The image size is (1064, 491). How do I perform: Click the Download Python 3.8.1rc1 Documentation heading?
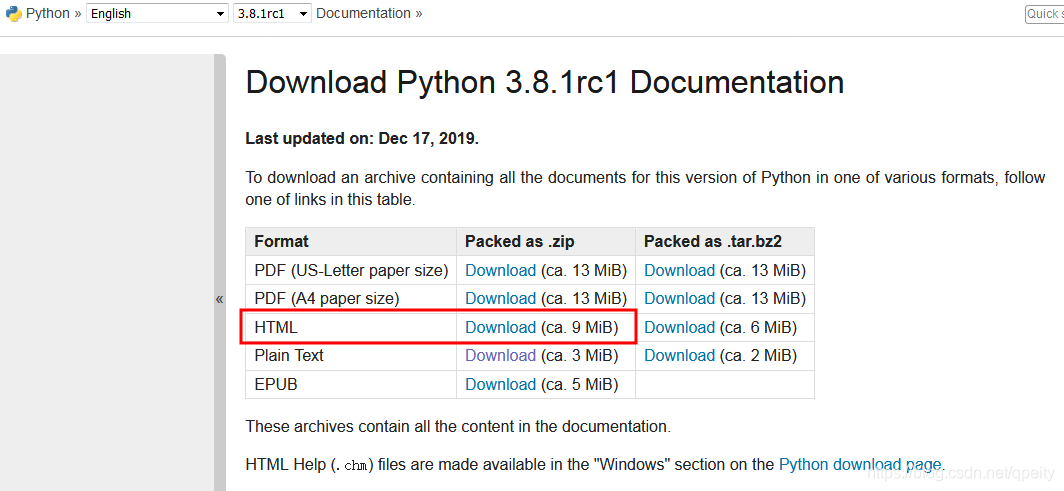coord(545,83)
